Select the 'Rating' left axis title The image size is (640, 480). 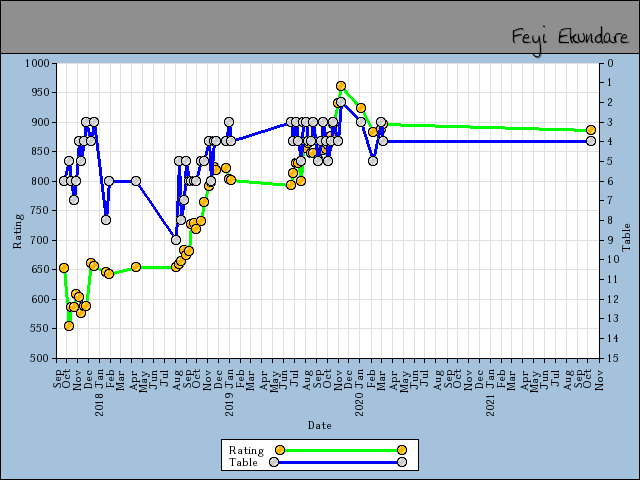pos(17,231)
